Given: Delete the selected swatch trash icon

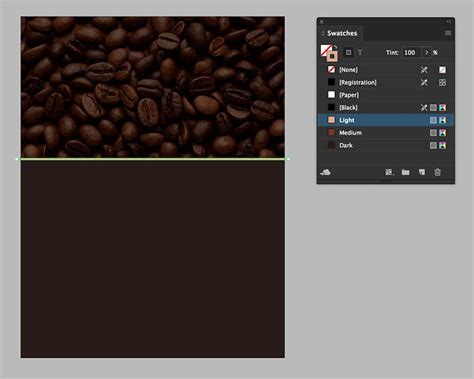Looking at the screenshot, I should pyautogui.click(x=437, y=172).
